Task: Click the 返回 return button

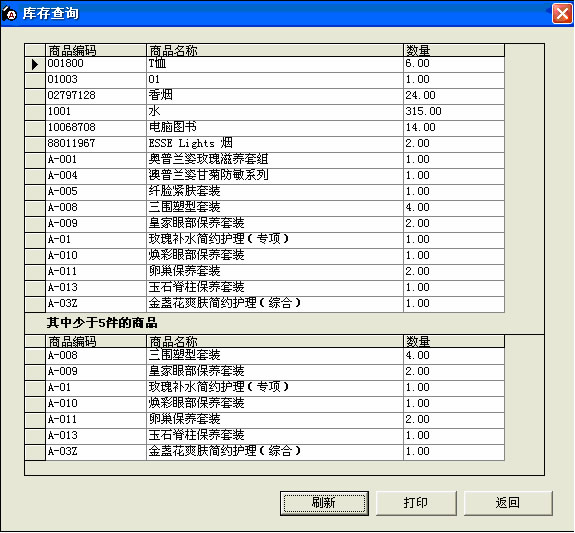Action: click(x=508, y=503)
